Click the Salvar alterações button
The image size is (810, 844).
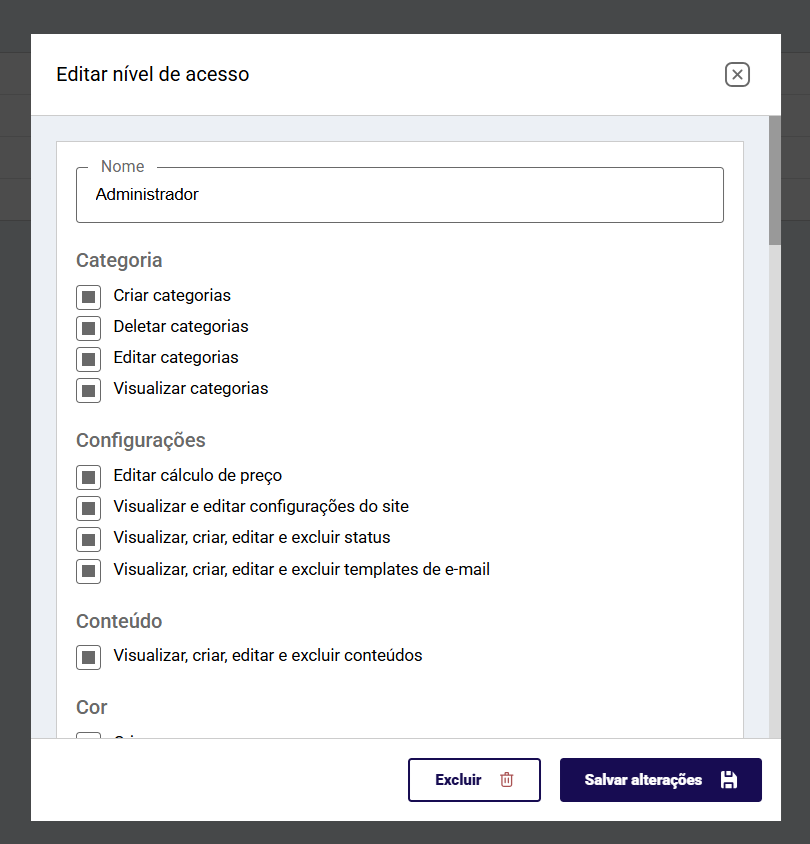pos(660,780)
